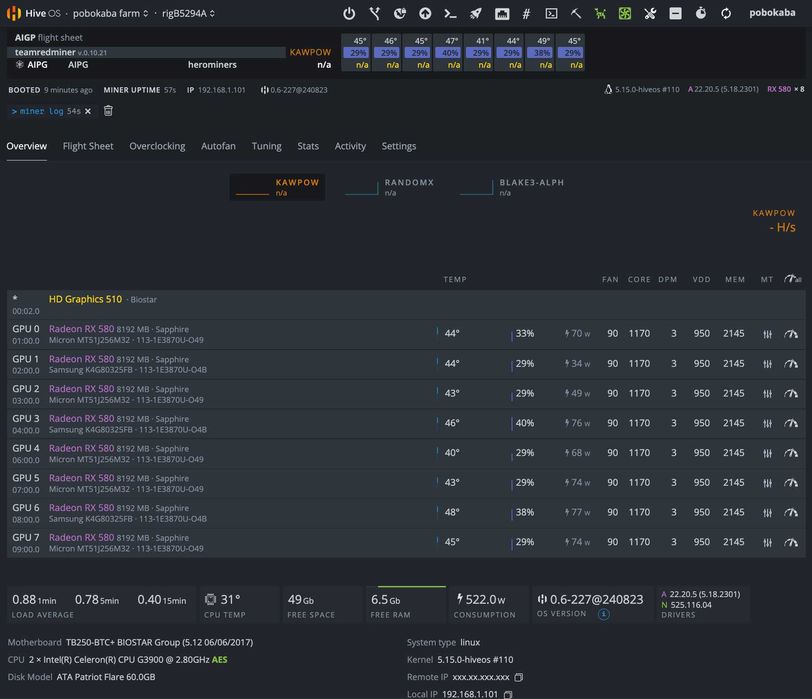Open the wrench and screwdriver tools icon

650,13
